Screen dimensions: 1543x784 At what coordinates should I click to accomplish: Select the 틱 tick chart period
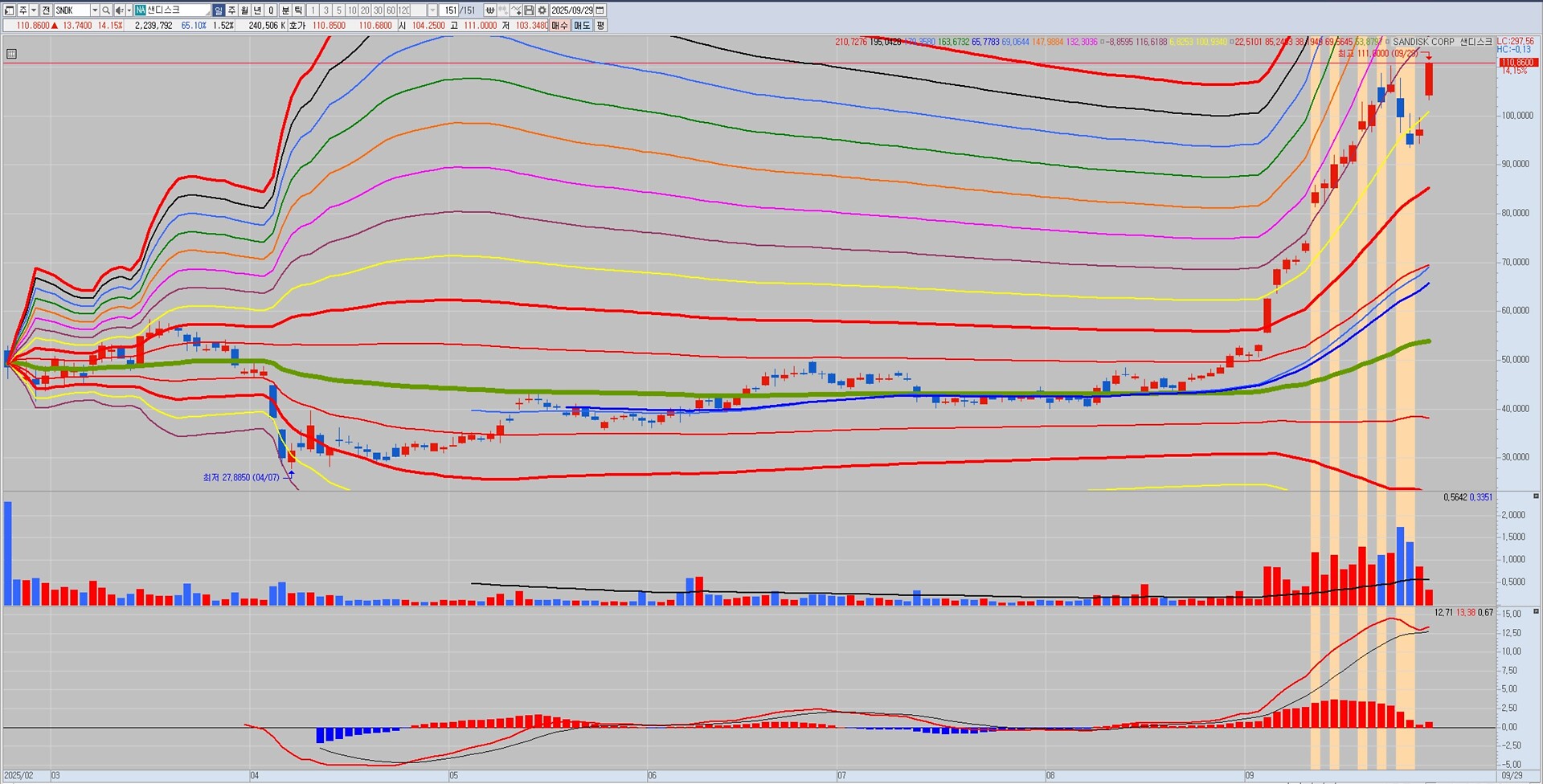[298, 10]
